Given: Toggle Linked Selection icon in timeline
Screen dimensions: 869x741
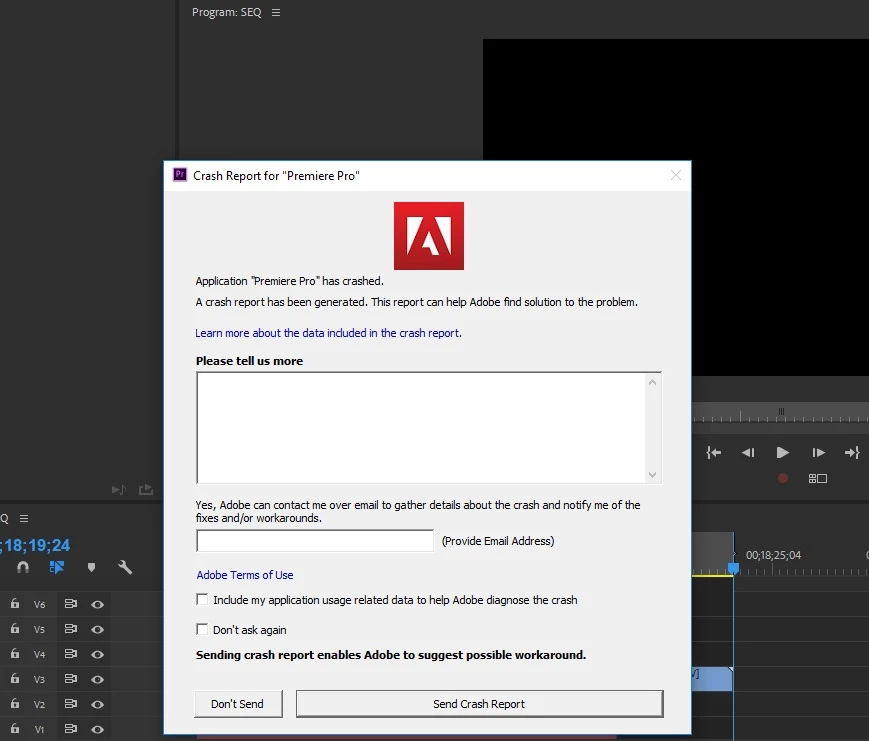Looking at the screenshot, I should point(57,568).
